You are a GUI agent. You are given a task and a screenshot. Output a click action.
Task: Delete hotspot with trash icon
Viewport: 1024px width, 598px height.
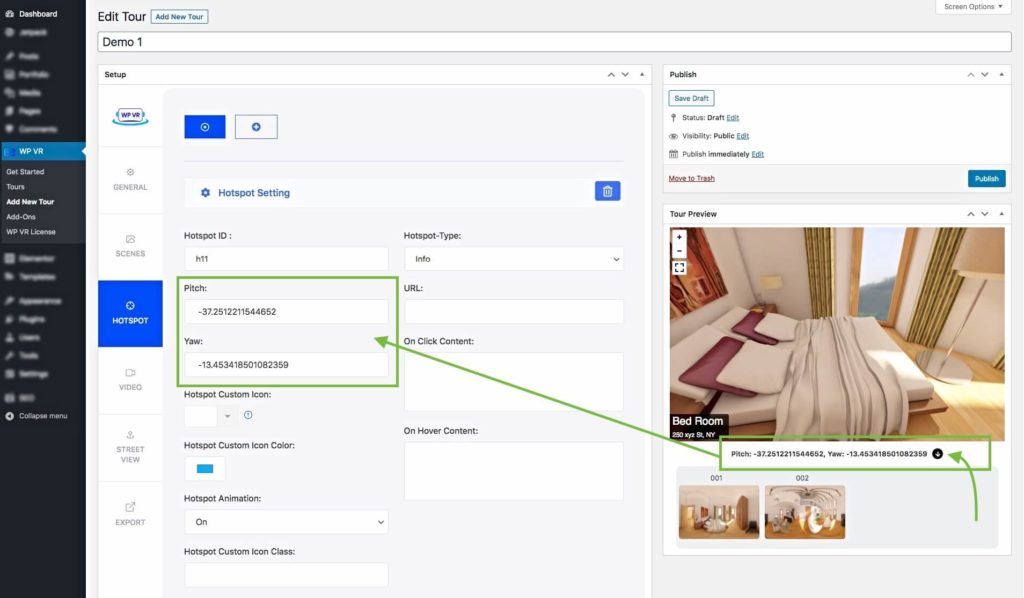click(607, 191)
